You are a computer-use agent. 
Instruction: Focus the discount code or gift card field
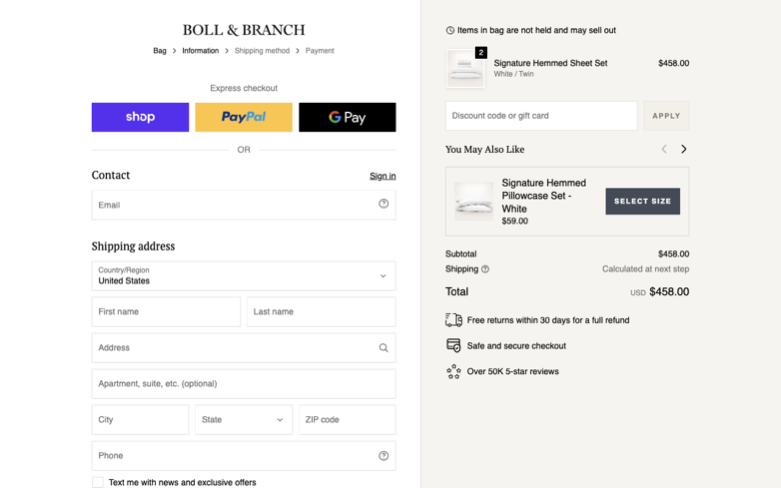541,116
